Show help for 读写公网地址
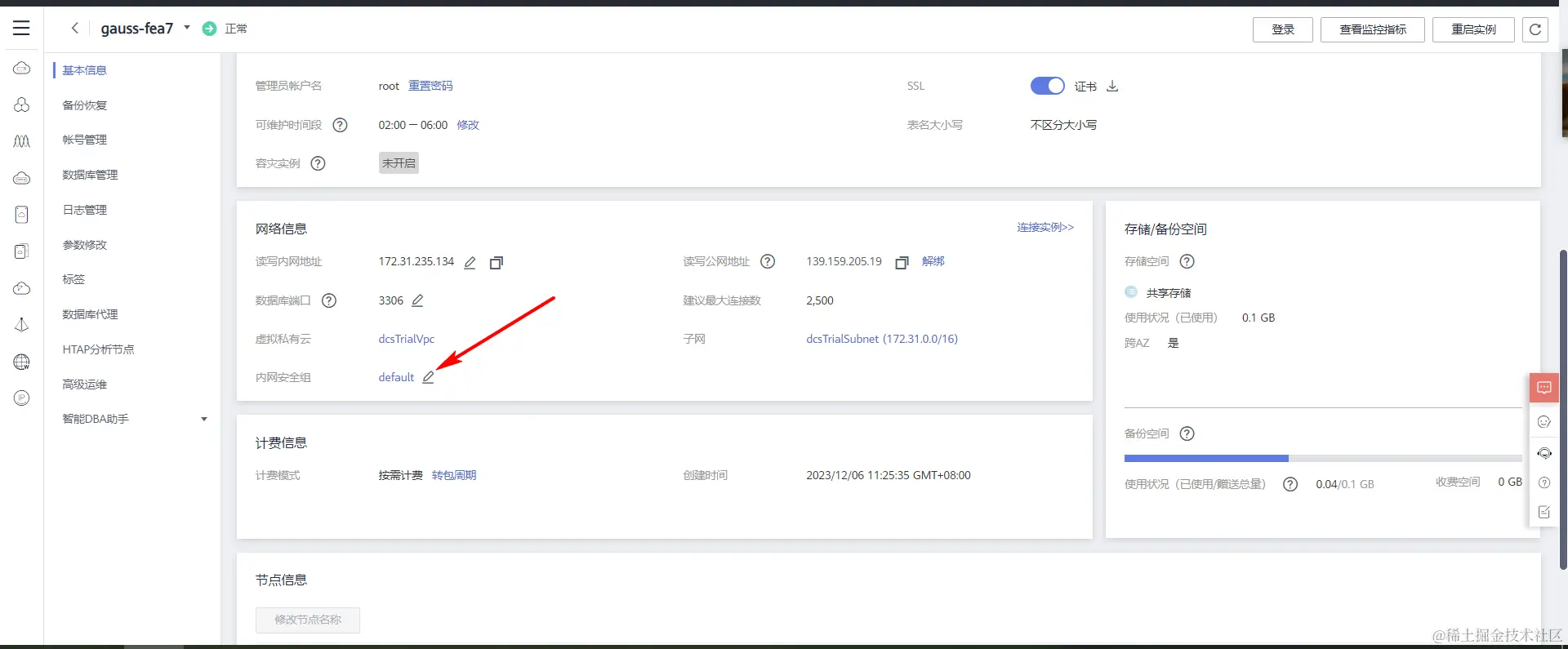This screenshot has width=1568, height=649. tap(768, 261)
